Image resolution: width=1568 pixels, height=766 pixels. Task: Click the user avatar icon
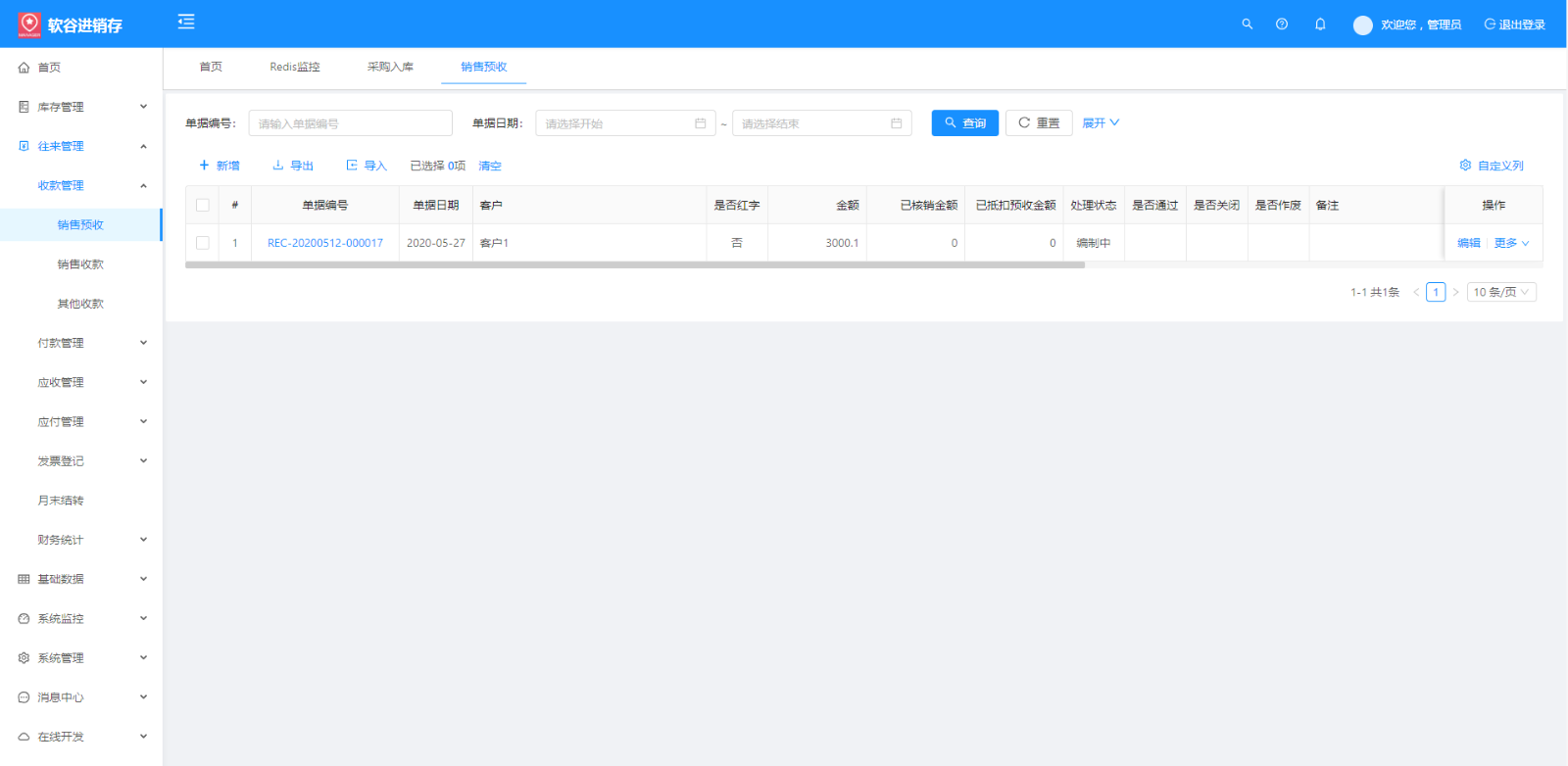click(1362, 25)
